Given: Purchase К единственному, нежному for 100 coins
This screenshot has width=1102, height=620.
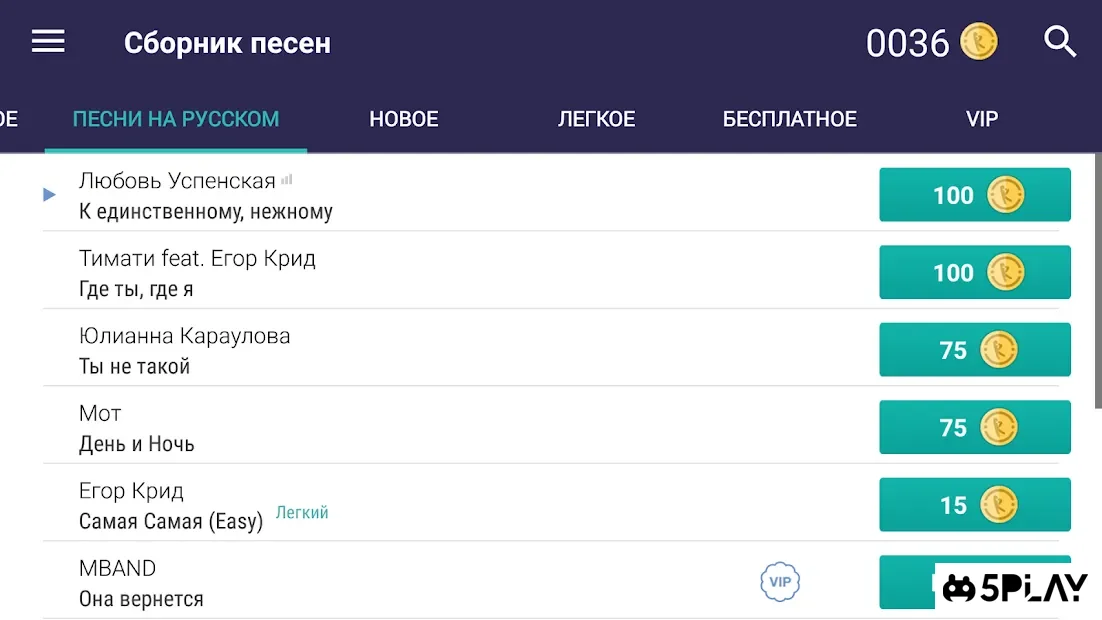Looking at the screenshot, I should pyautogui.click(x=975, y=195).
